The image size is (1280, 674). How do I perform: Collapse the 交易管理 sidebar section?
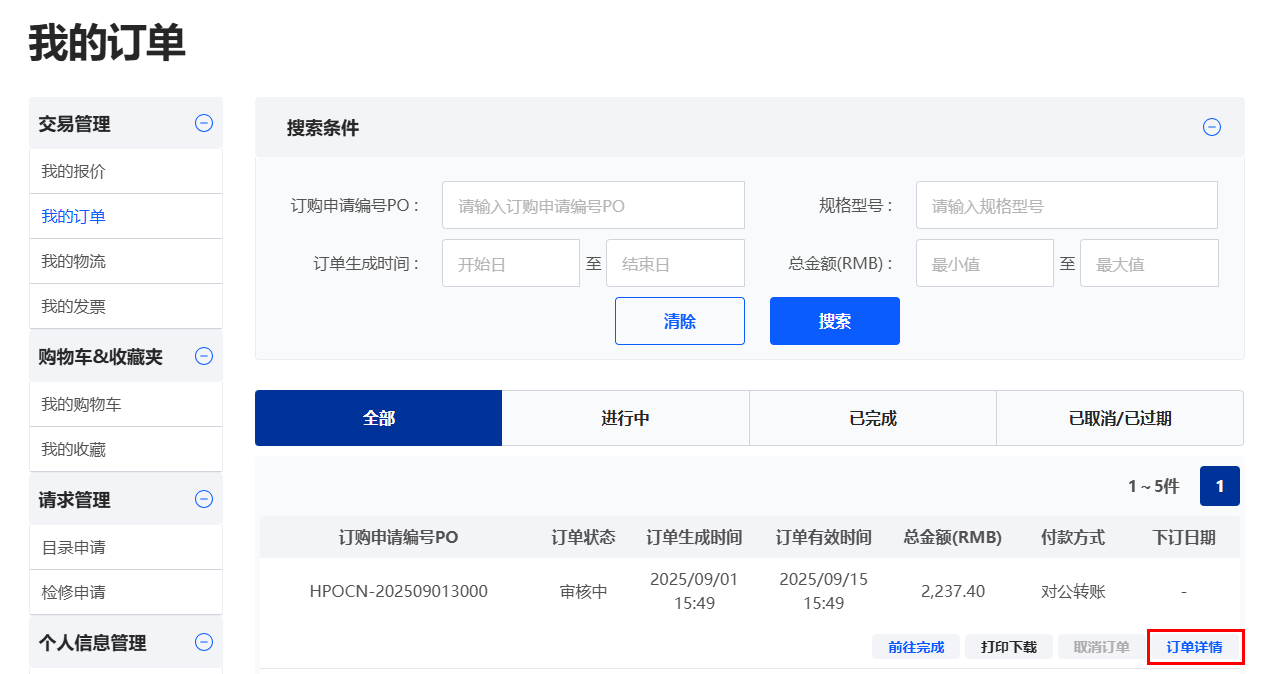pyautogui.click(x=204, y=123)
